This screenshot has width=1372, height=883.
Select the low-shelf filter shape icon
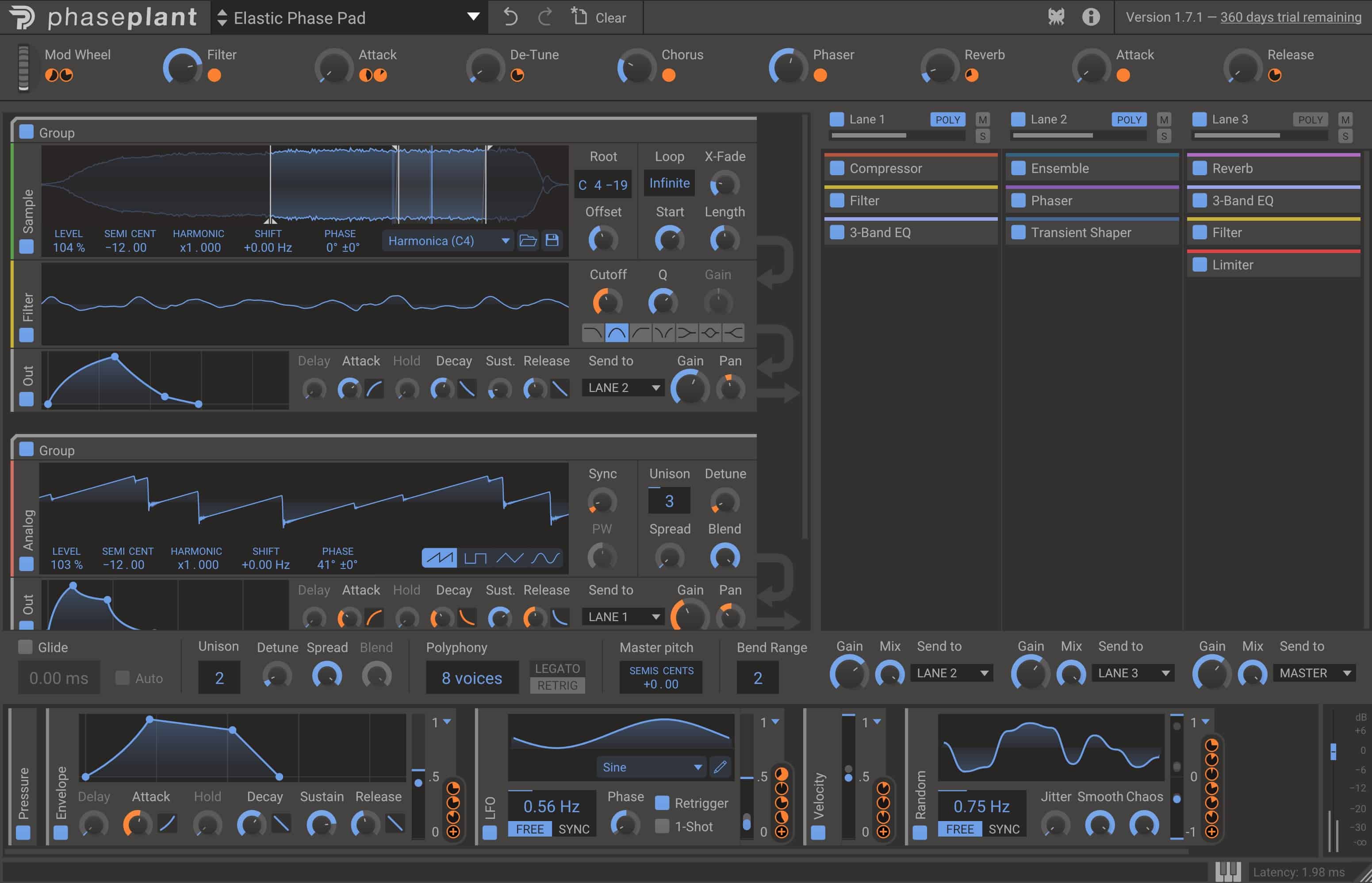(686, 333)
